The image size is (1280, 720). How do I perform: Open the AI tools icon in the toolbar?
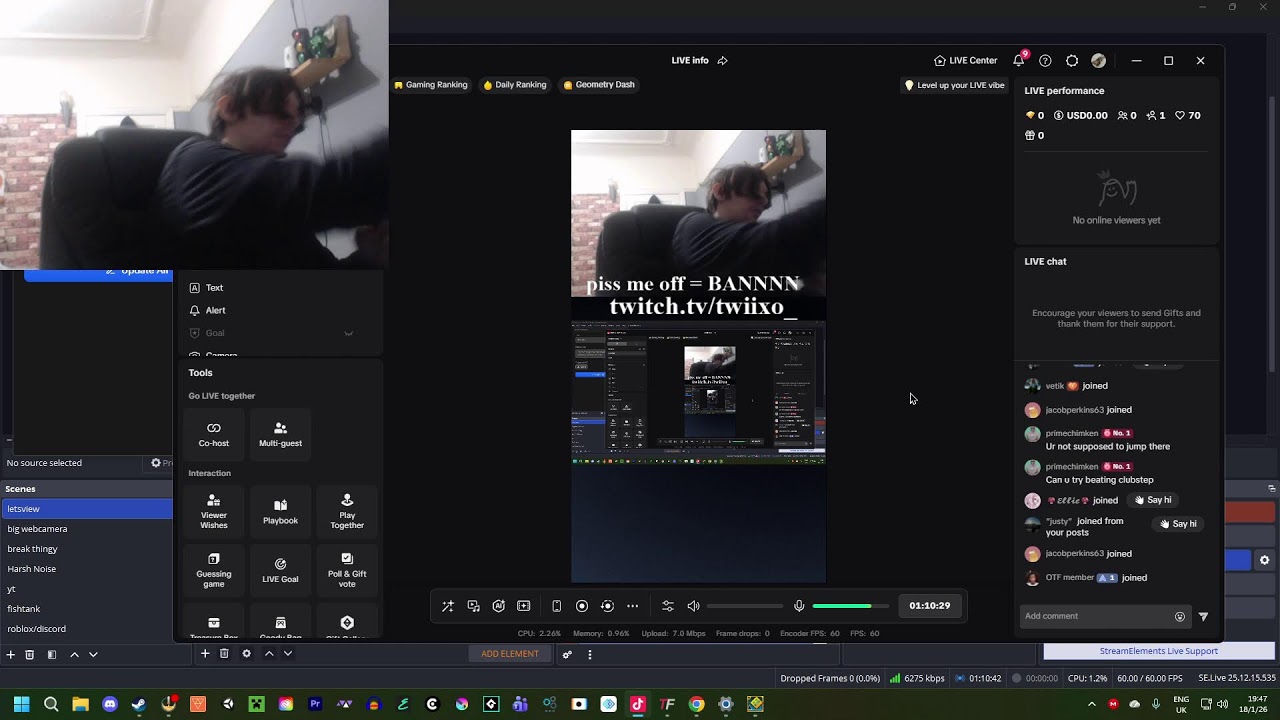pyautogui.click(x=498, y=606)
